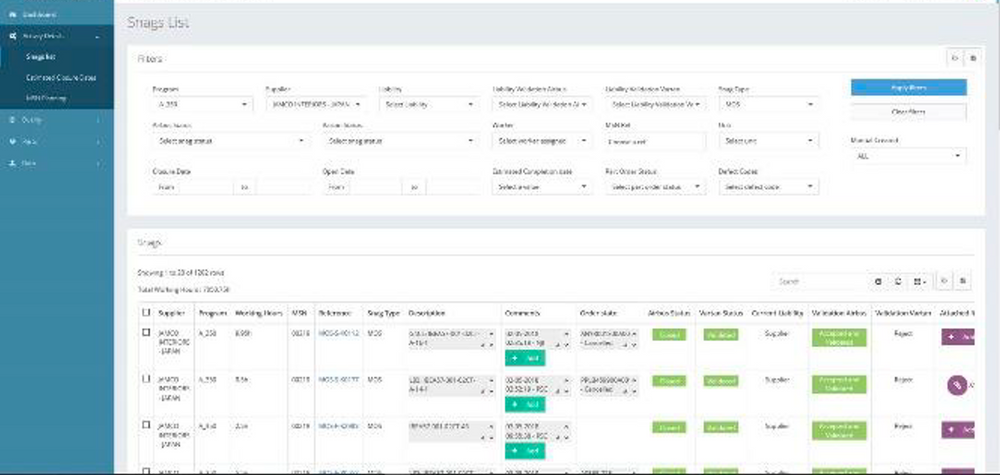Click the Dashboard home icon

click(12, 14)
